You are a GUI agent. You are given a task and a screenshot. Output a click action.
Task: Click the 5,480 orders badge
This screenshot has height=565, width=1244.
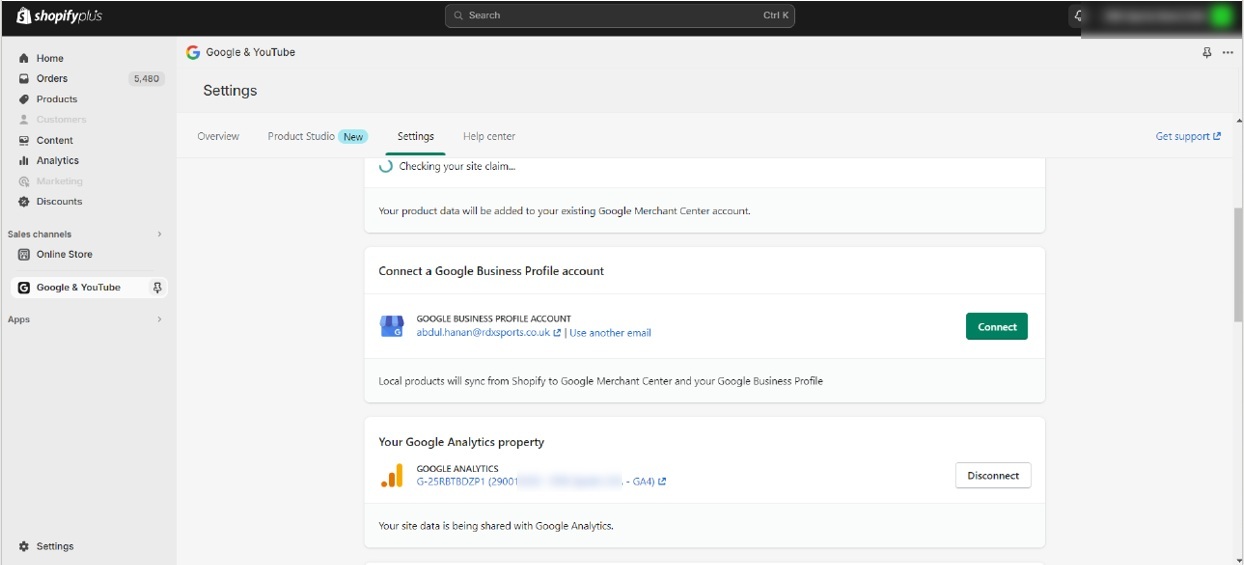(x=146, y=78)
